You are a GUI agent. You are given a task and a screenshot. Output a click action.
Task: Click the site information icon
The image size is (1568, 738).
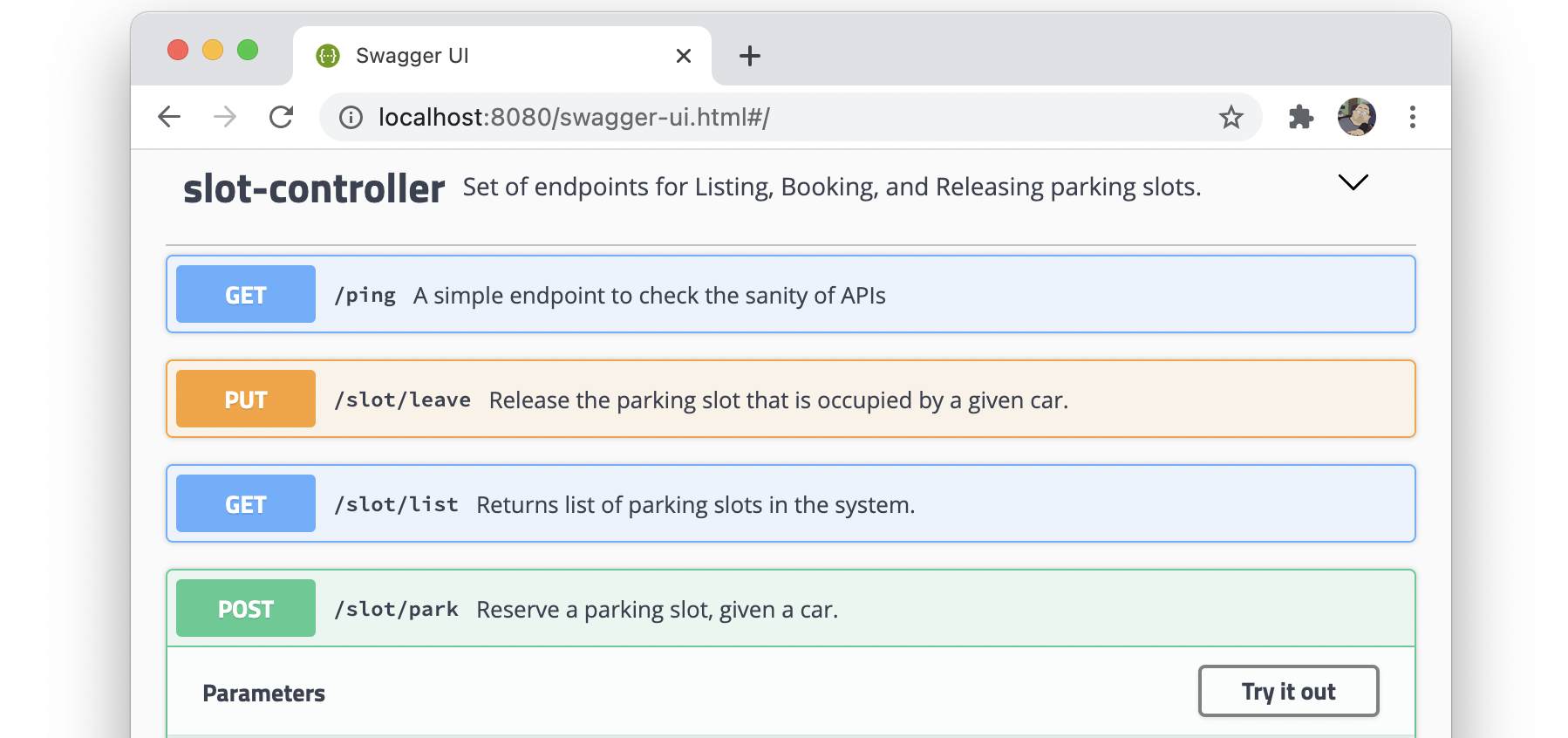351,118
